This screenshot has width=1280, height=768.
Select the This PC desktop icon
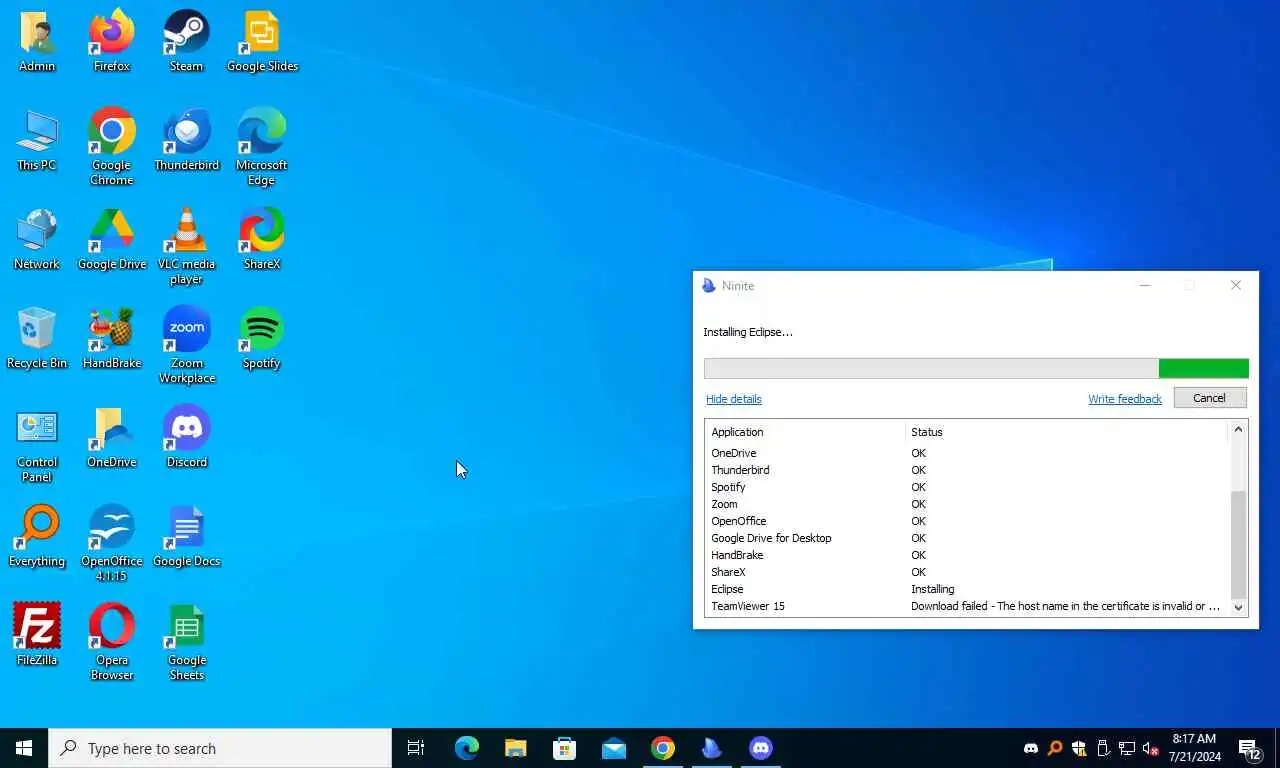[37, 141]
